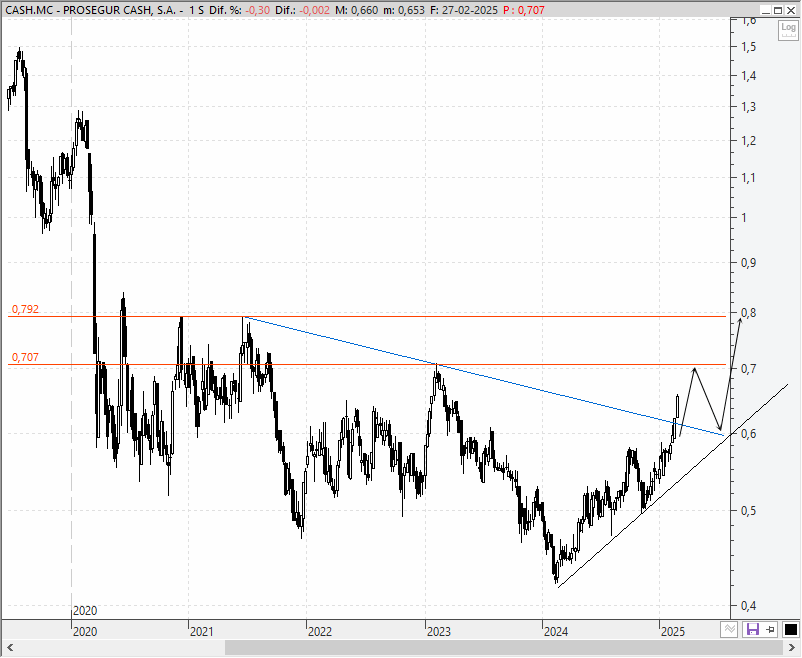
Task: Click the M: 0,660 maximum value
Action: (357, 10)
